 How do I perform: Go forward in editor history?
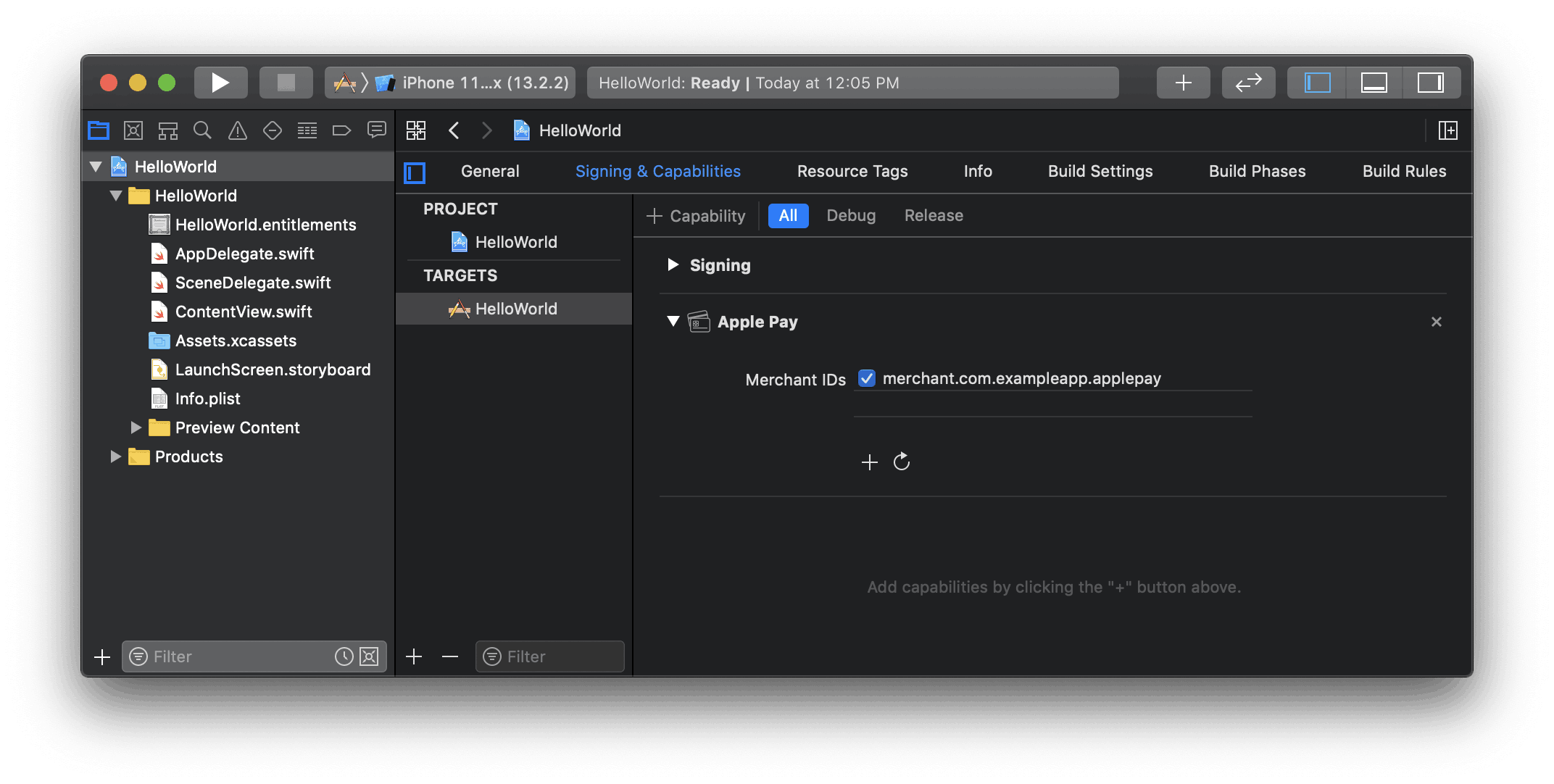coord(487,130)
